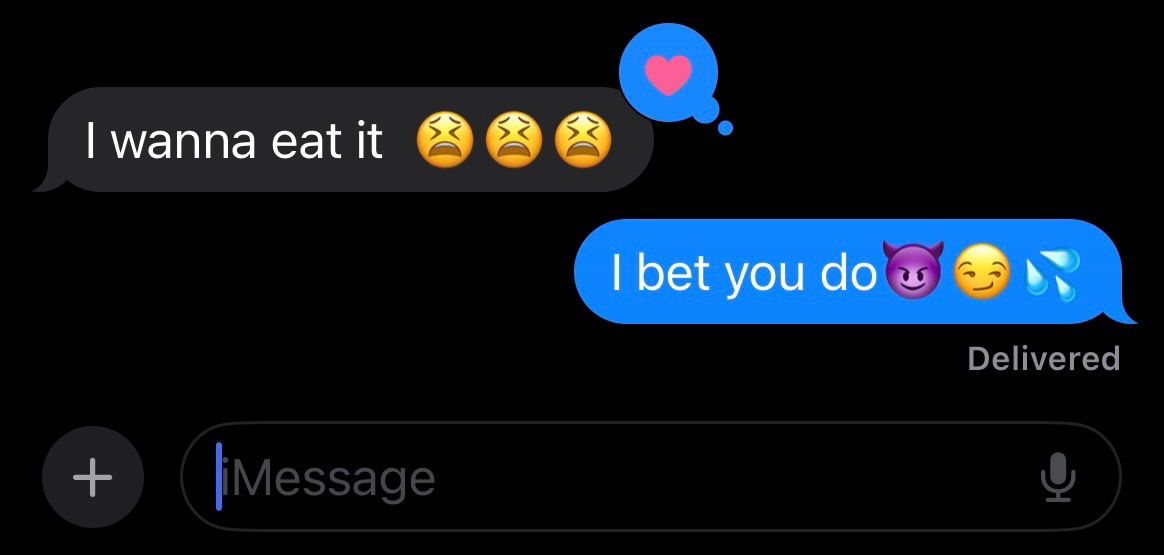Click the iMessage placeholder text
This screenshot has height=555, width=1164.
click(x=329, y=479)
